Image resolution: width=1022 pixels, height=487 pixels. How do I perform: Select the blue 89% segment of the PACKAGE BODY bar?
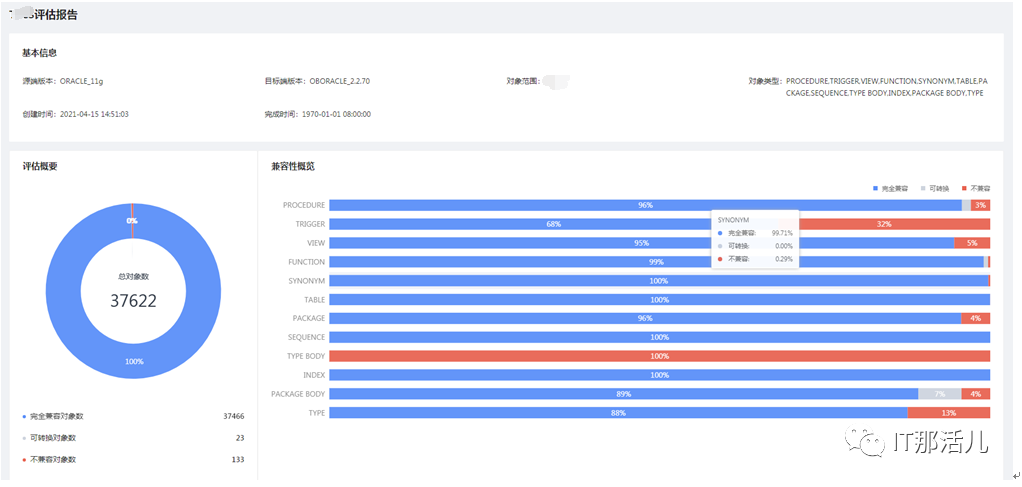coord(624,394)
